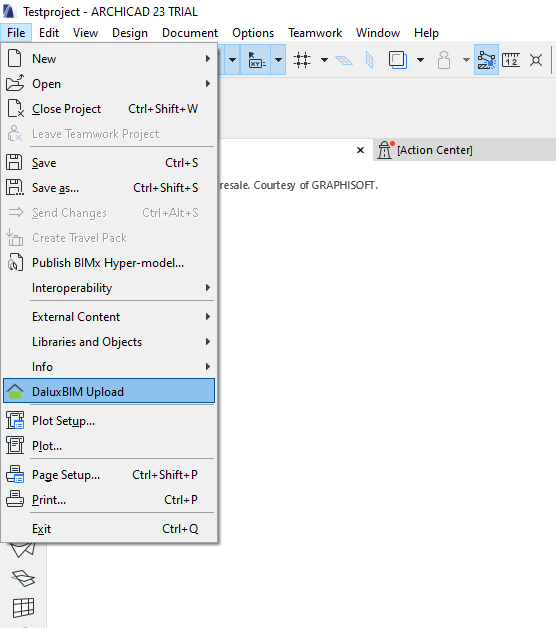
Task: Click the Save as floppy disk icon
Action: [x=15, y=187]
